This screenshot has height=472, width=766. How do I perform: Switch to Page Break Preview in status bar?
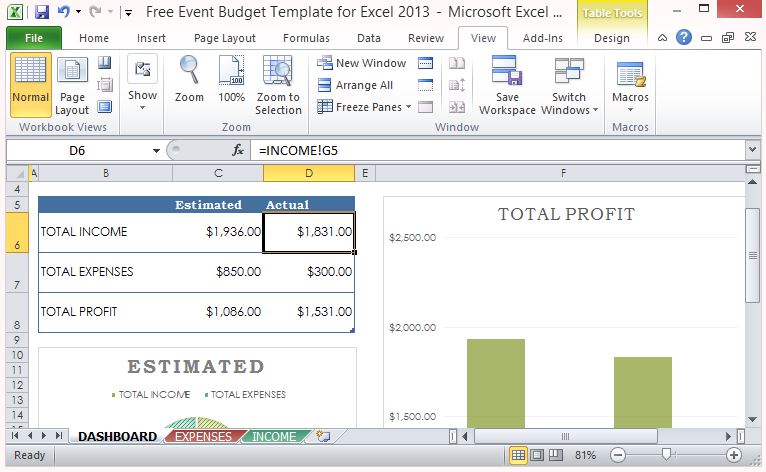pyautogui.click(x=554, y=455)
